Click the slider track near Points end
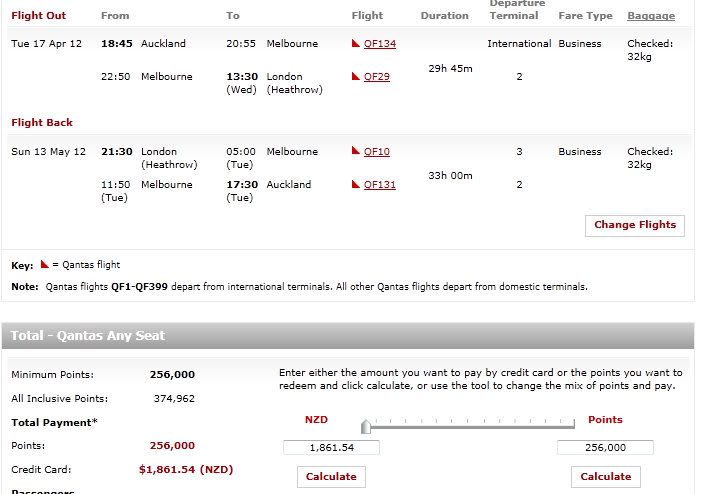This screenshot has height=494, width=709. [565, 426]
